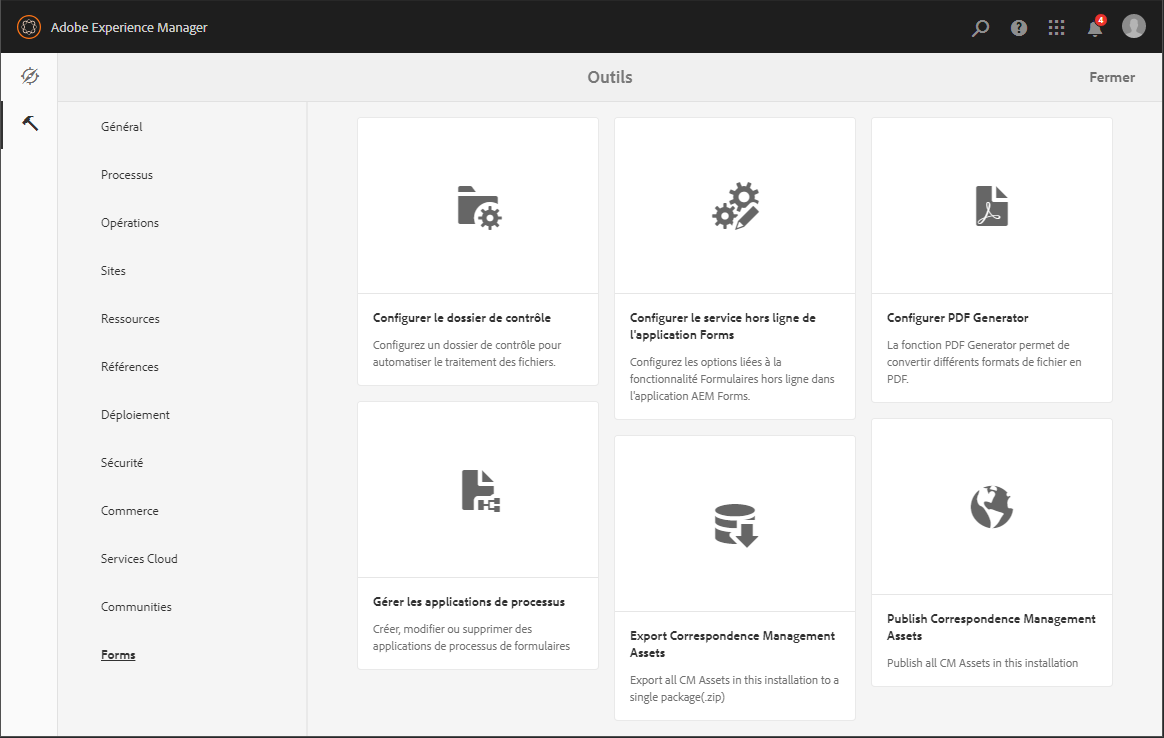Select the Ressources category
1164x738 pixels.
131,319
